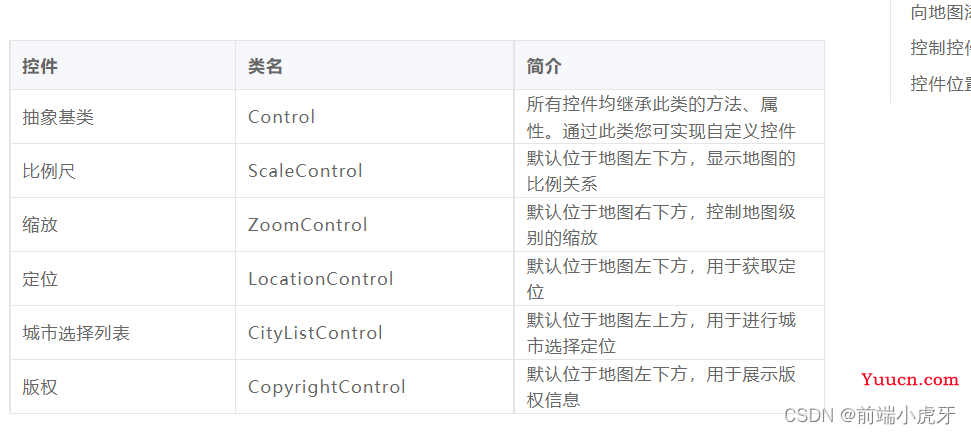The image size is (971, 434).
Task: Select the LocationControl class name
Action: pyautogui.click(x=321, y=279)
